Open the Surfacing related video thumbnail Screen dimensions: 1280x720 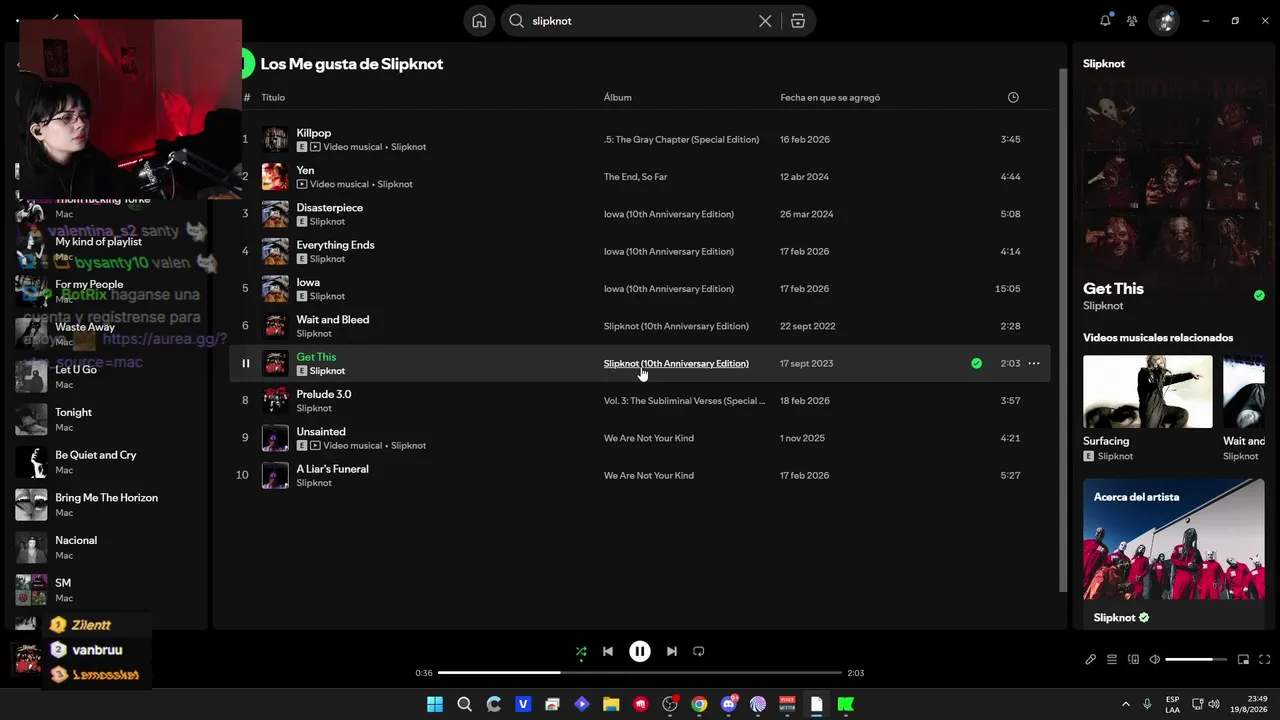(1148, 392)
